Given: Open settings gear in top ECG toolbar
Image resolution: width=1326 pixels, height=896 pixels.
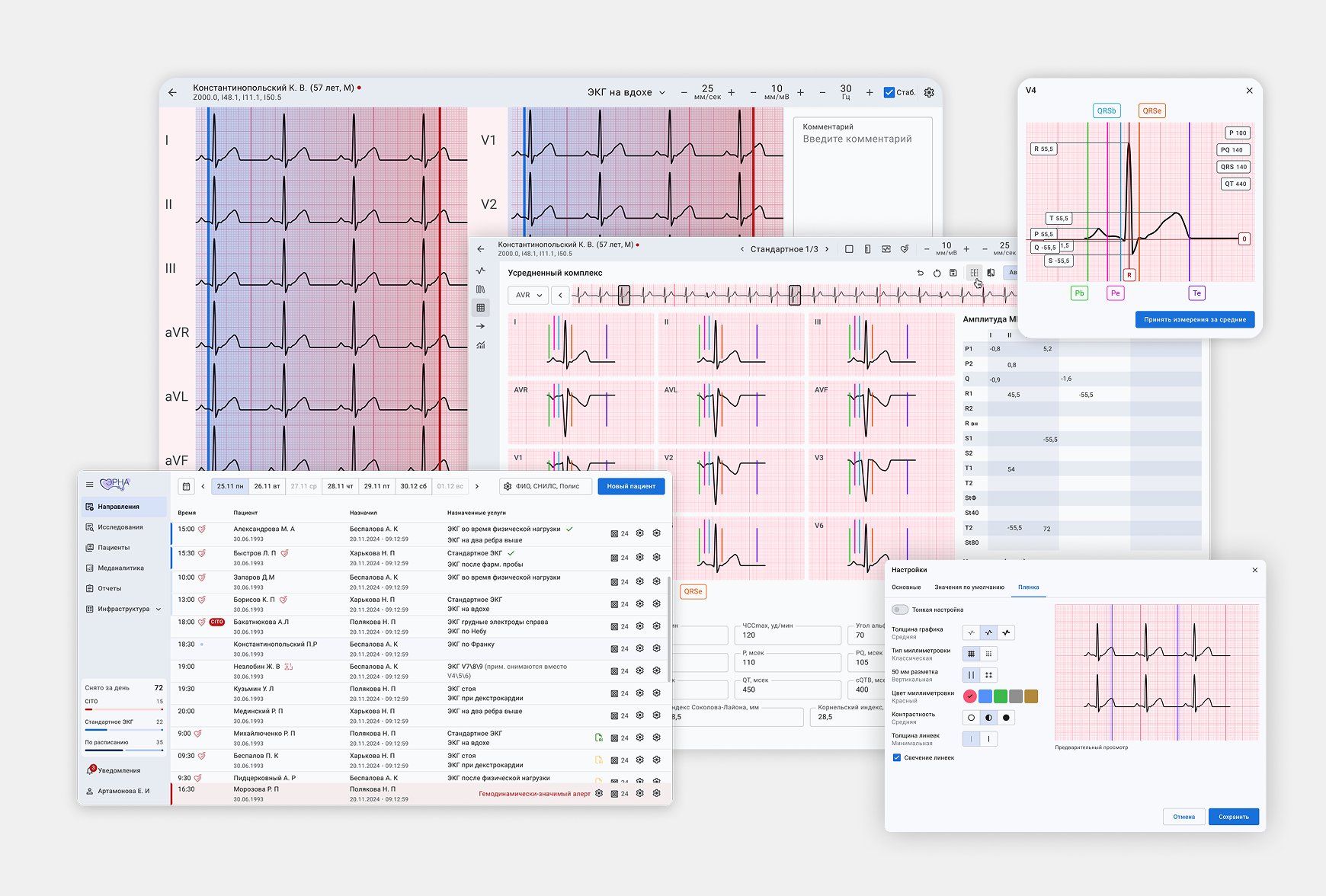Looking at the screenshot, I should pos(929,92).
